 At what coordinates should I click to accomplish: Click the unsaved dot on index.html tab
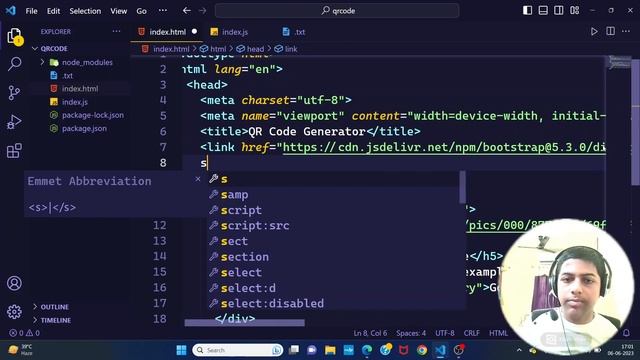click(x=194, y=31)
